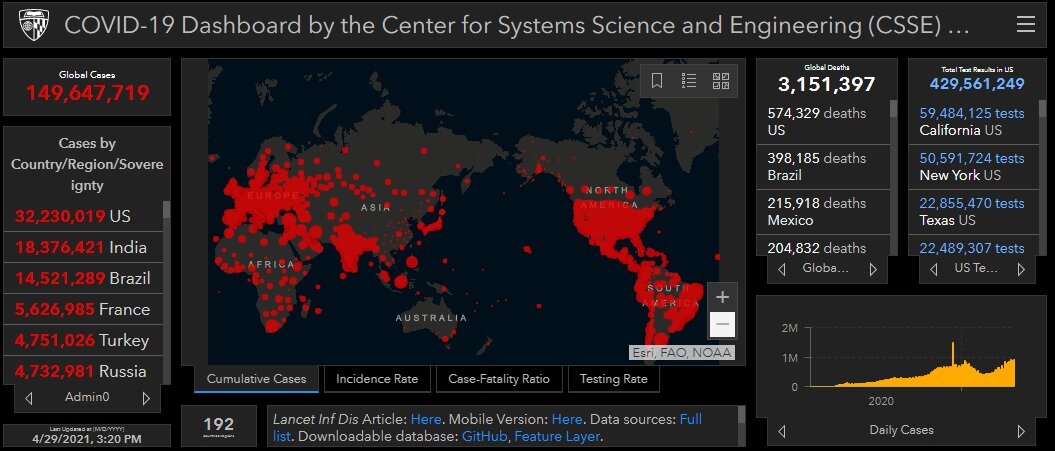Click the Asia label on map
This screenshot has width=1055, height=451.
[x=375, y=207]
